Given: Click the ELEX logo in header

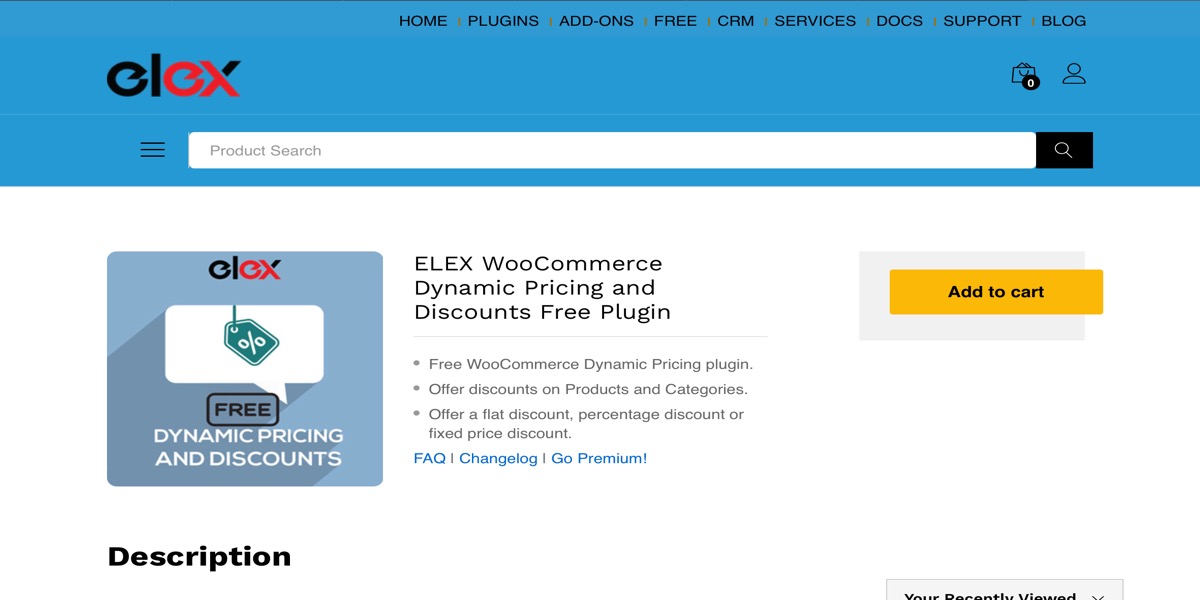Looking at the screenshot, I should point(174,77).
